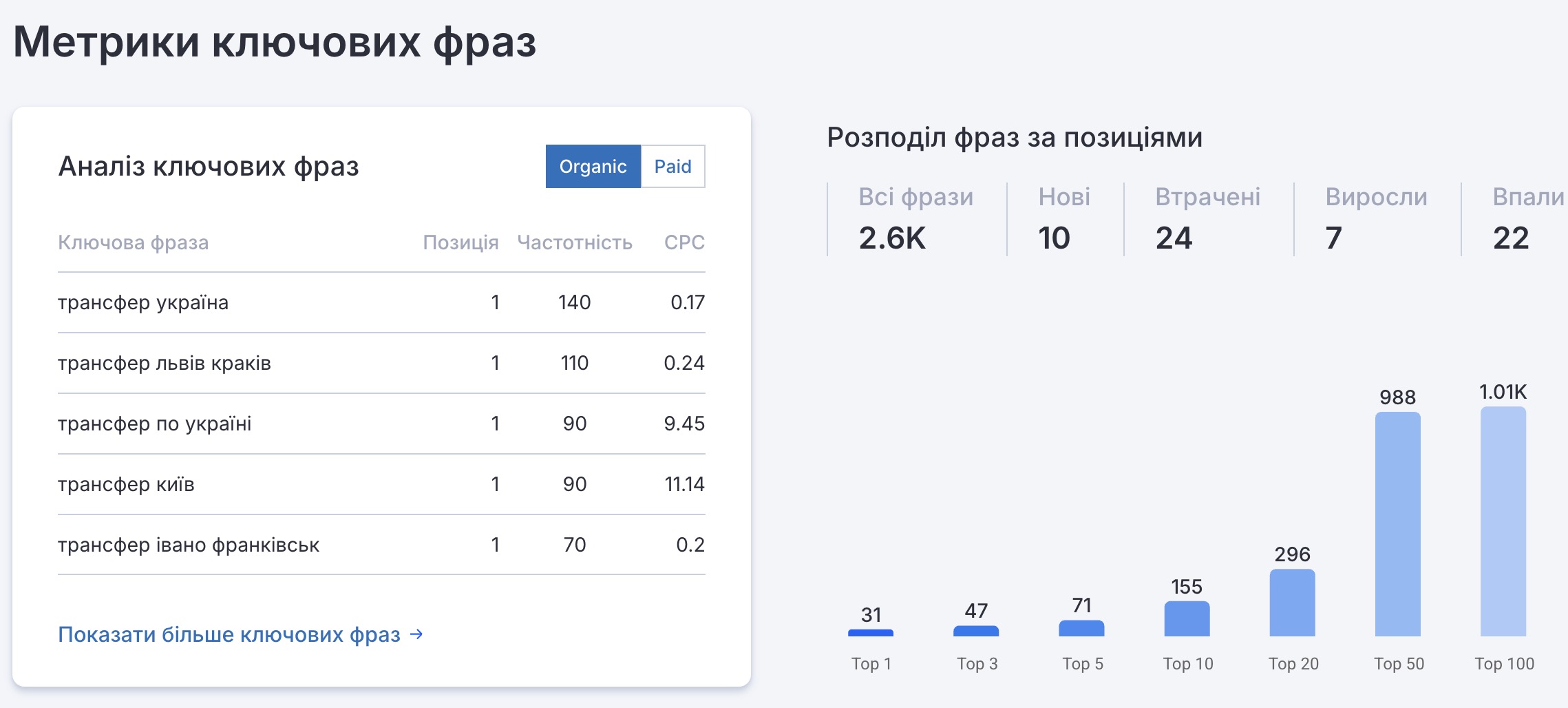
Task: Sort by 'Частотність' column header
Action: point(574,242)
